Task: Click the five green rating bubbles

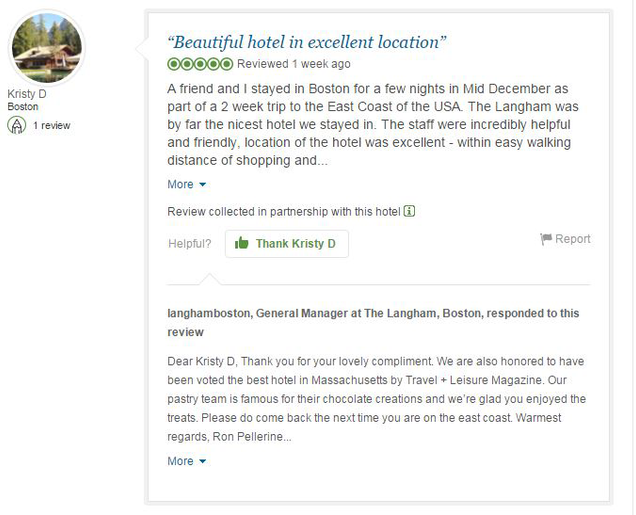Action: 200,64
